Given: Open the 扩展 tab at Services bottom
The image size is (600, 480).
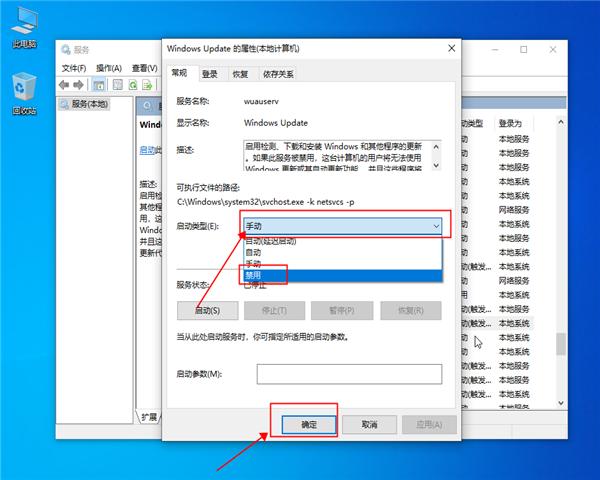Looking at the screenshot, I should [149, 417].
